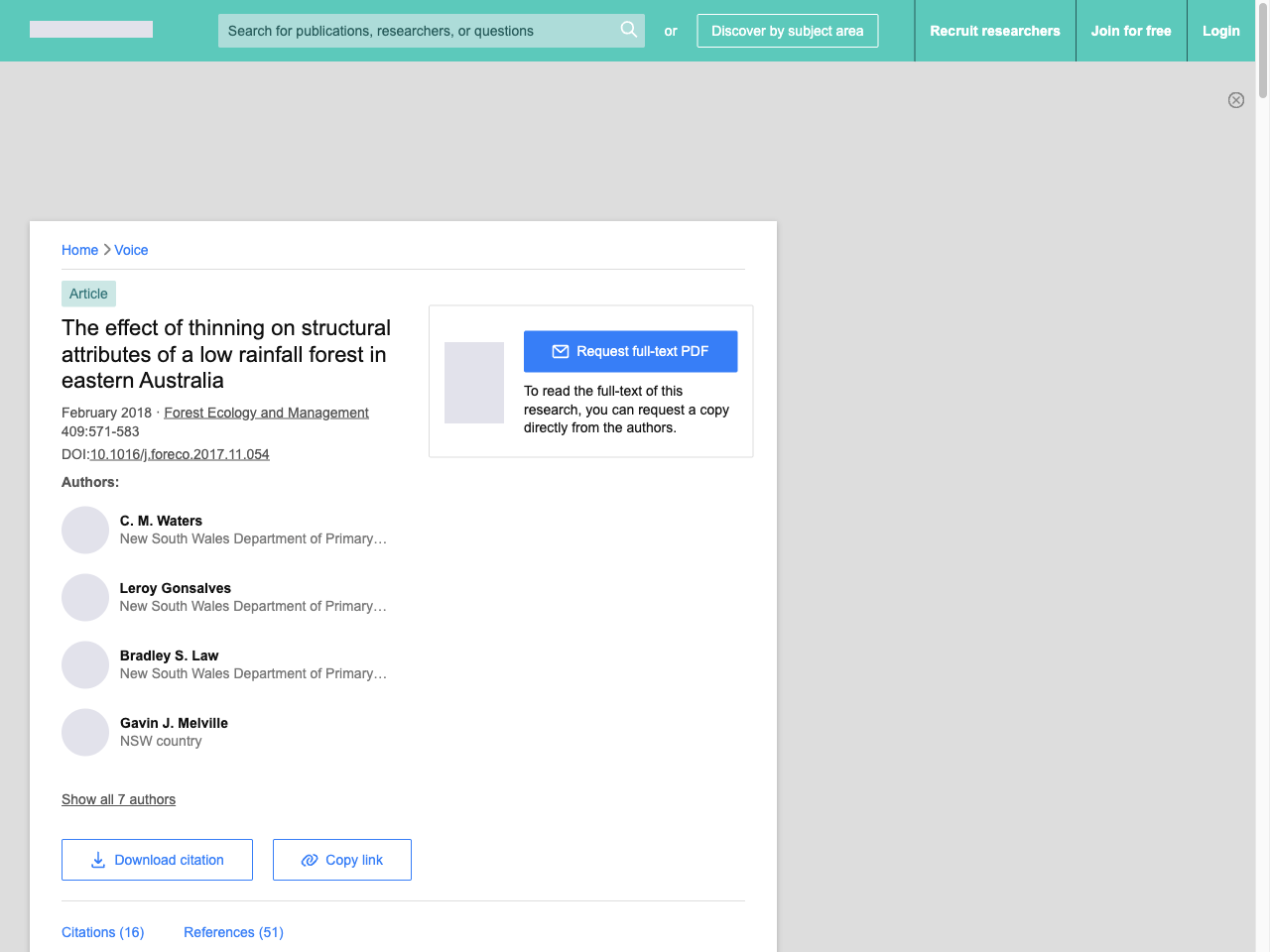The width and height of the screenshot is (1270, 952).
Task: Switch to the References (51) tab
Action: tap(233, 932)
